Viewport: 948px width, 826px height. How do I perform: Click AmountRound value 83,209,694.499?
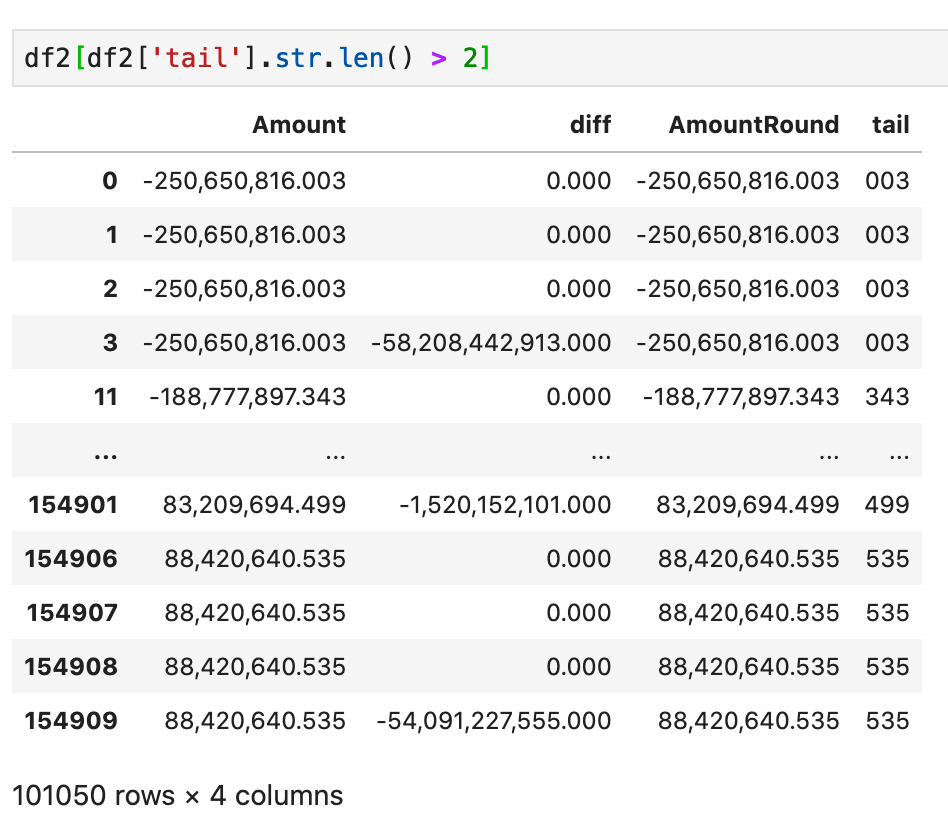[748, 505]
